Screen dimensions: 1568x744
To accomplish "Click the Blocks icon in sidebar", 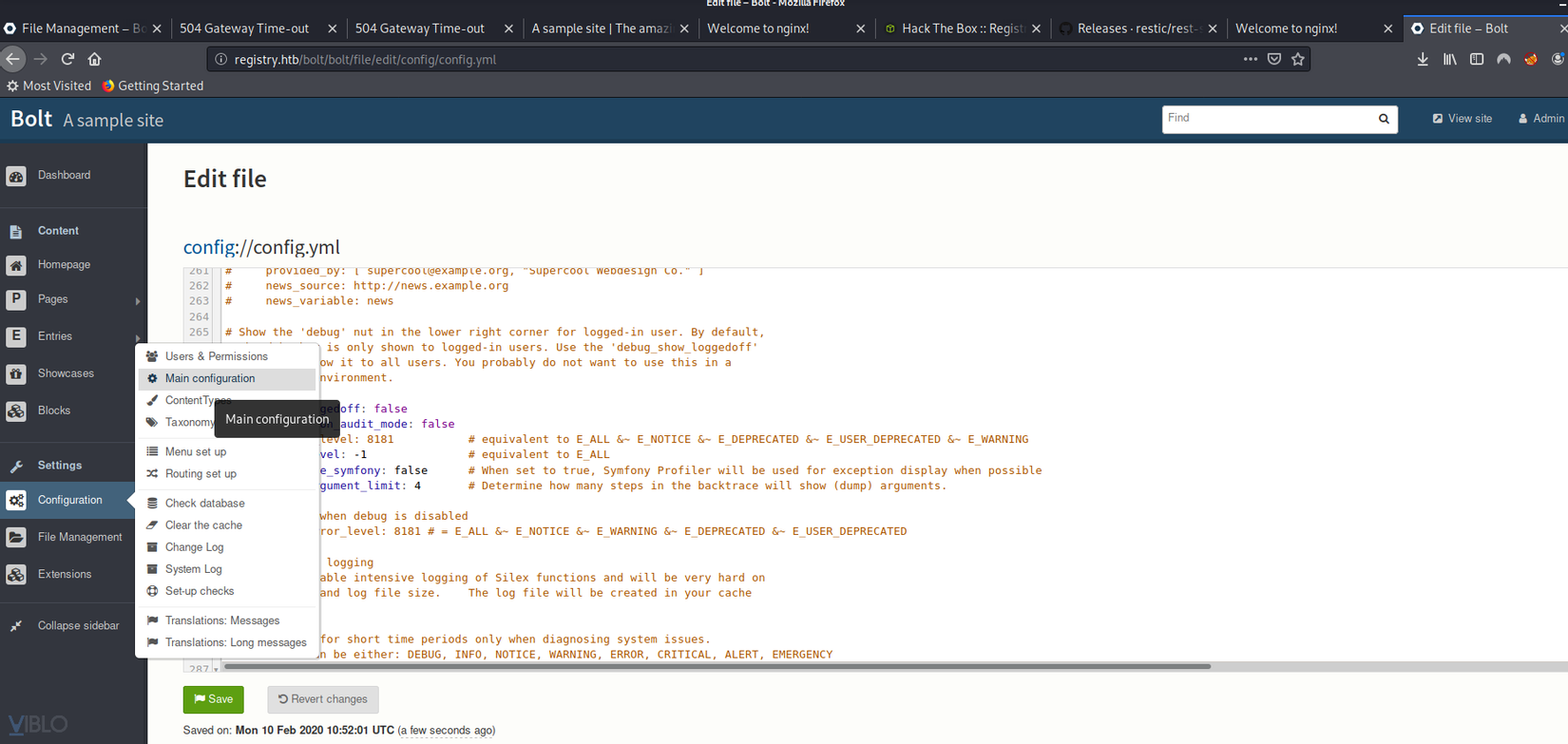I will (x=16, y=411).
